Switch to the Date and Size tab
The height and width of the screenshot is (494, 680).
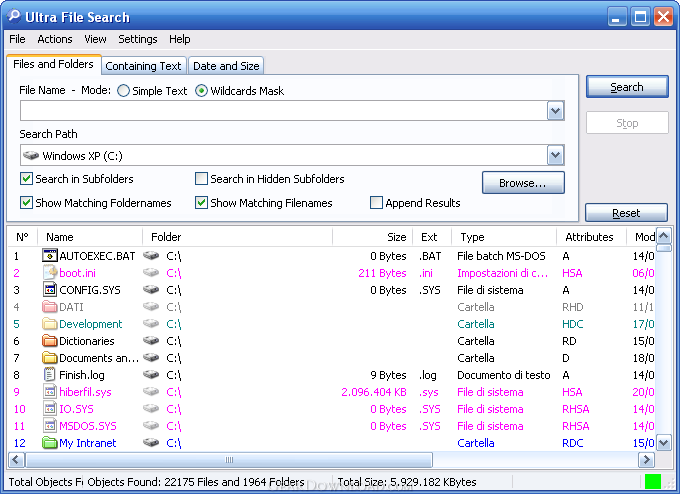pos(226,66)
